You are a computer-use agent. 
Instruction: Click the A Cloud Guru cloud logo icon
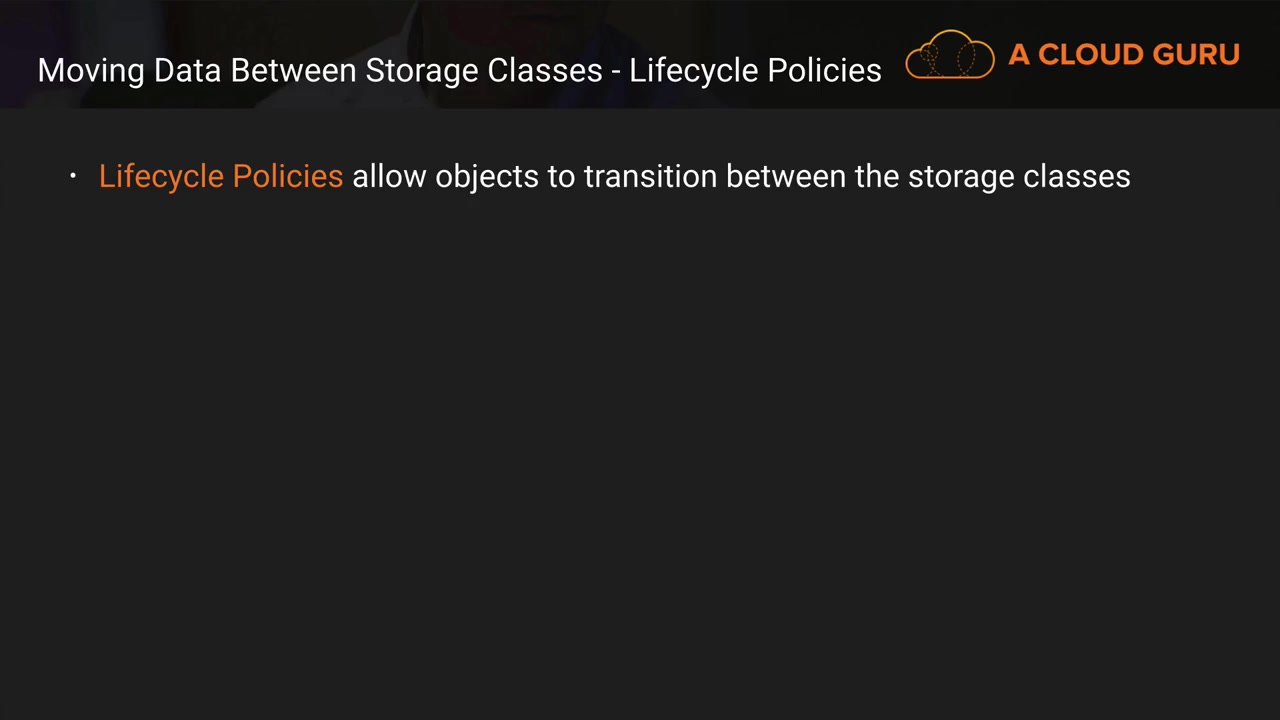949,56
